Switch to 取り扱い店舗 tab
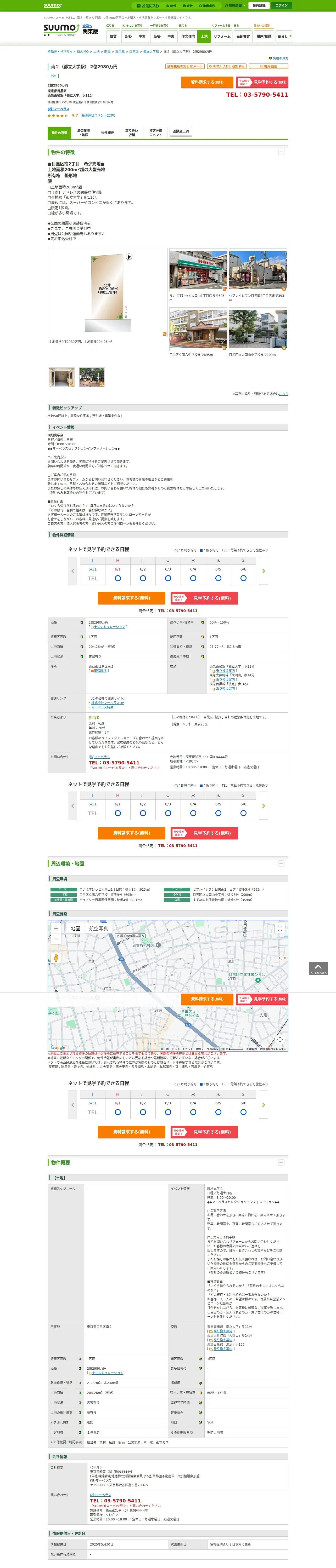 (132, 133)
